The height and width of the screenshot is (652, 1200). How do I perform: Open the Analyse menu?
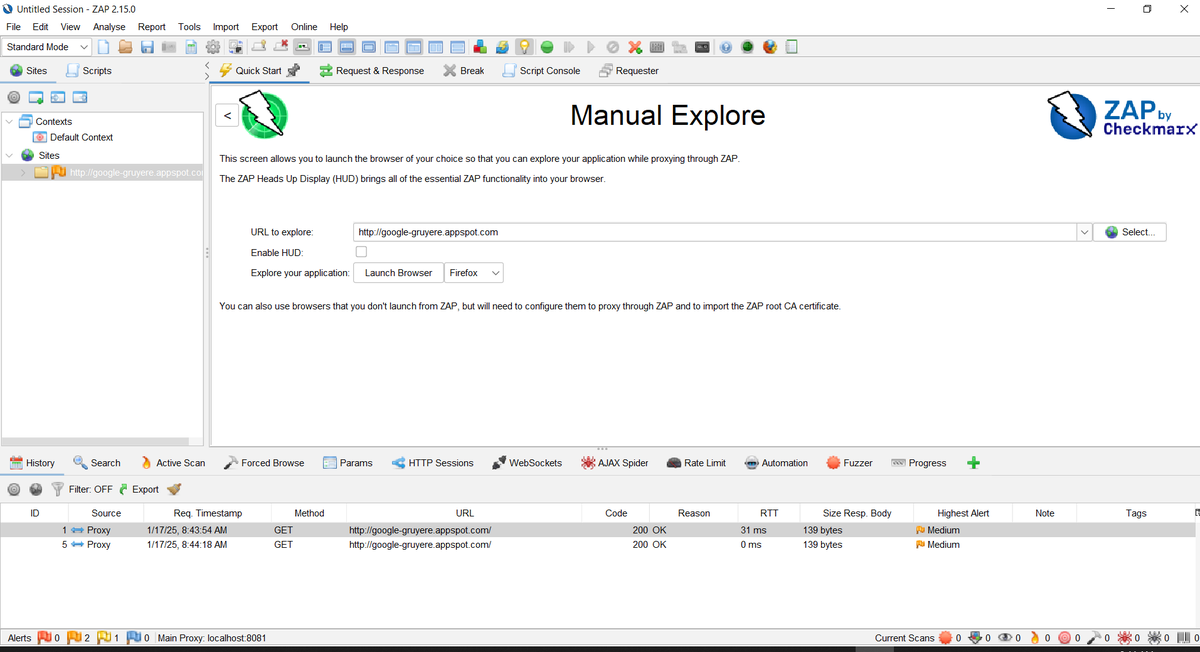point(109,27)
